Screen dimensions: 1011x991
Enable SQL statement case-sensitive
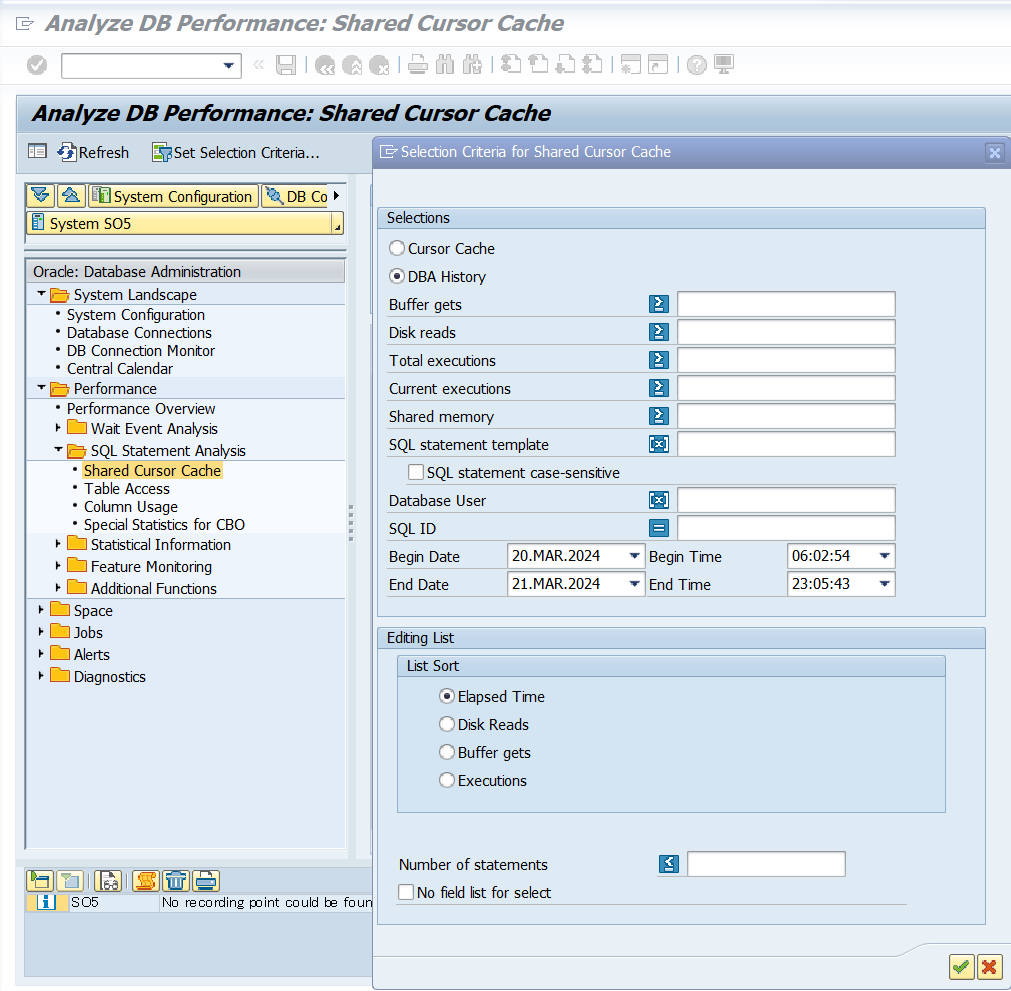416,472
